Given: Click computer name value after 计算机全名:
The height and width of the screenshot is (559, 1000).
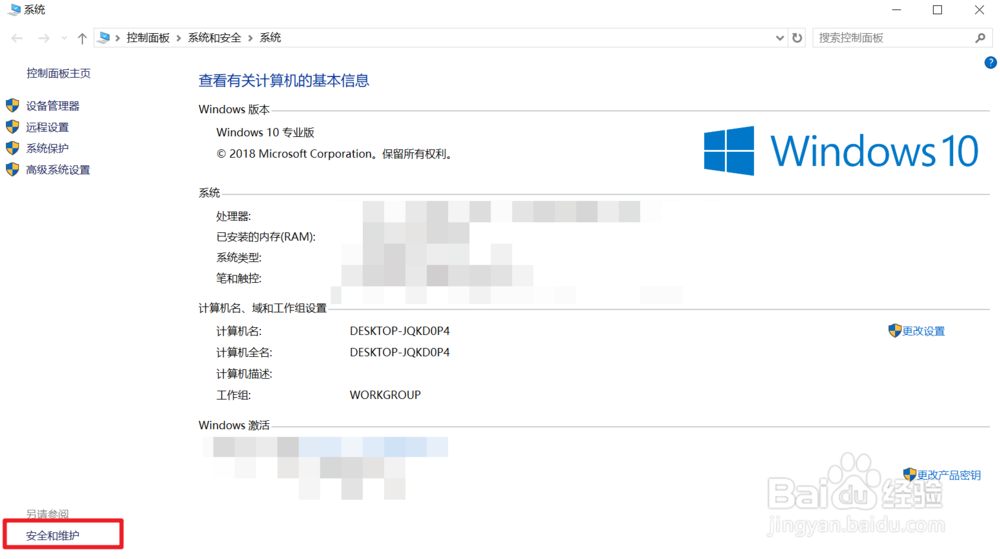Looking at the screenshot, I should tap(400, 352).
